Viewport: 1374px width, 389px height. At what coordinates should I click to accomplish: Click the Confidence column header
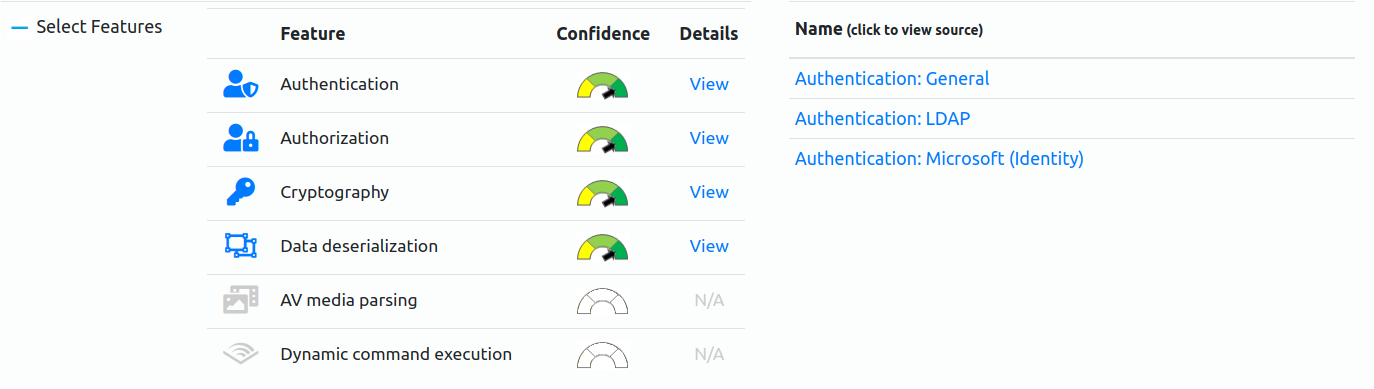coord(603,34)
